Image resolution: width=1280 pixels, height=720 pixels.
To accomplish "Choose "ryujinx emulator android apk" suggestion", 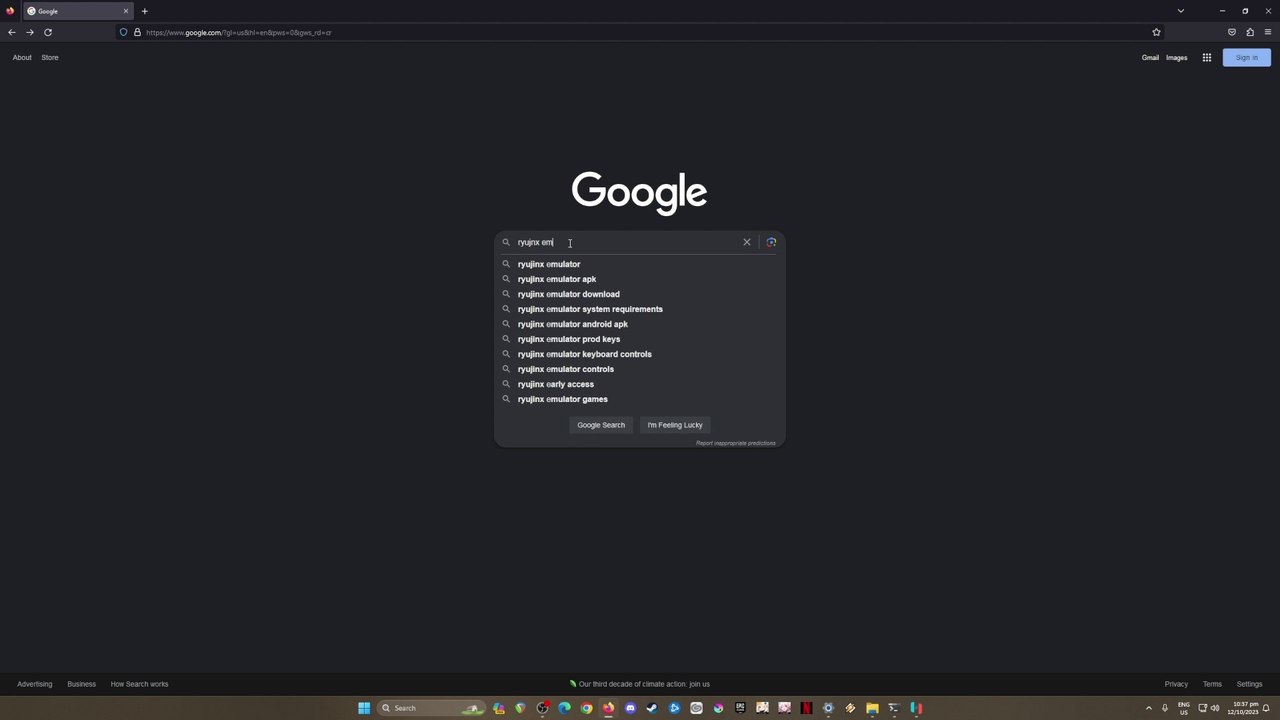I will coord(640,324).
